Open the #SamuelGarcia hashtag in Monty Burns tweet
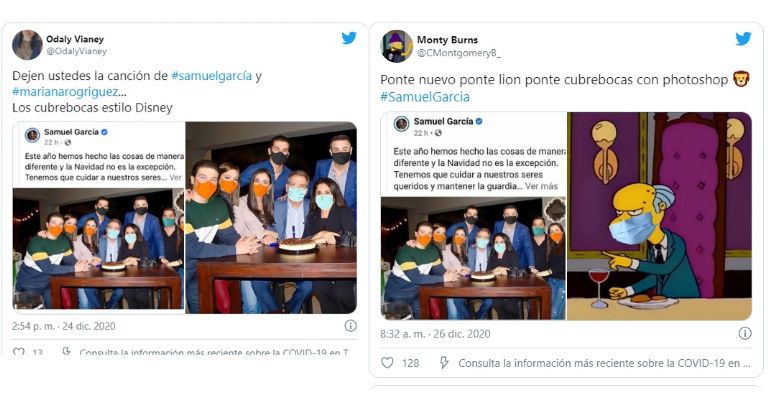This screenshot has height=400, width=768. pyautogui.click(x=425, y=97)
